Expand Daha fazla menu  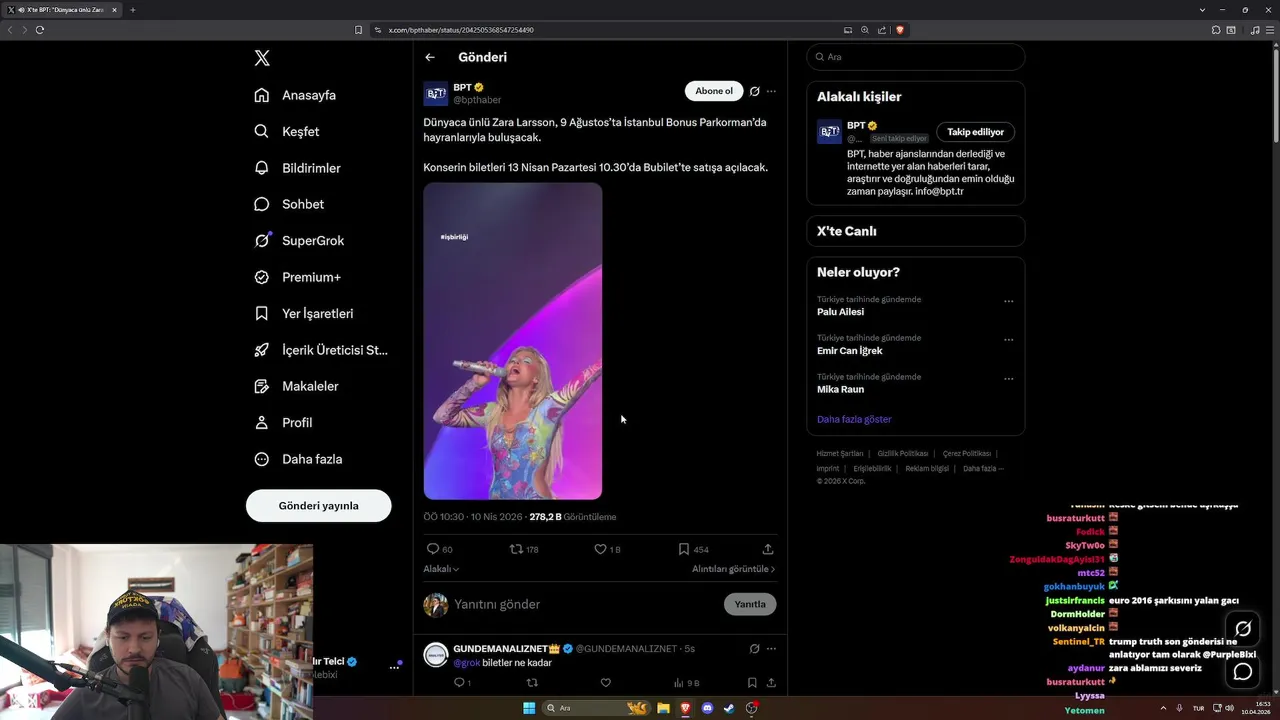click(298, 459)
